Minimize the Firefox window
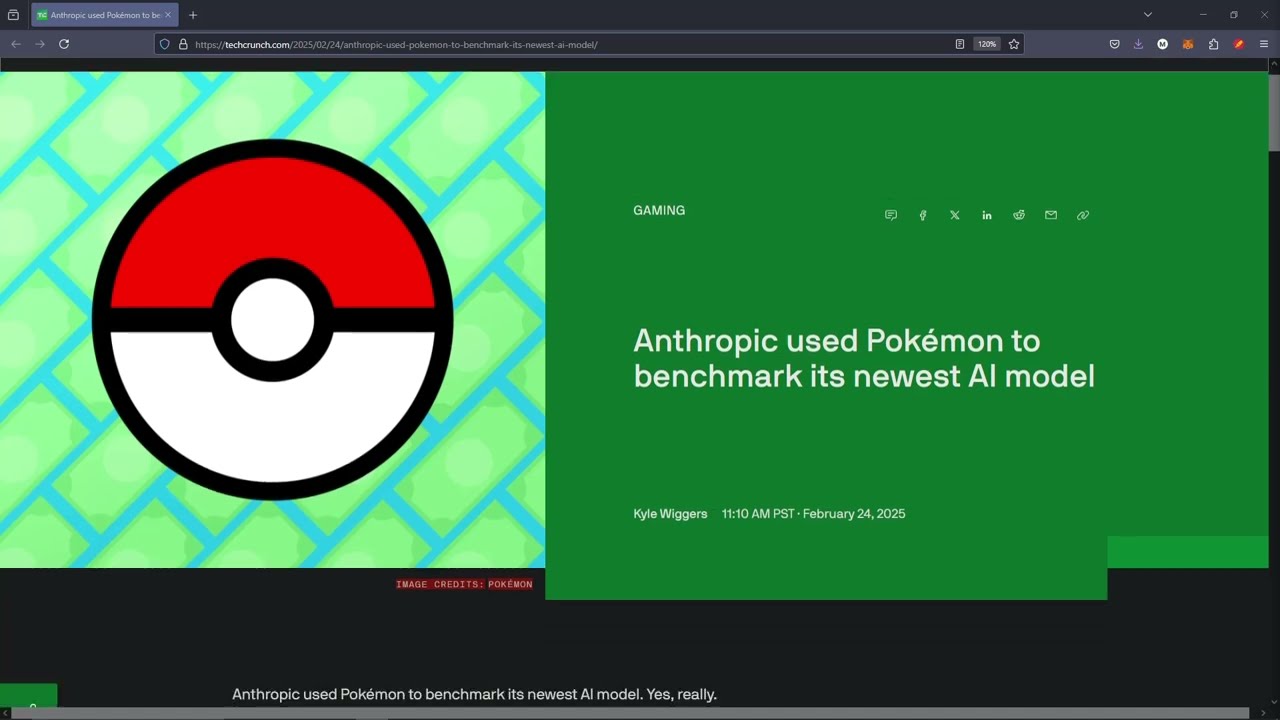 point(1203,15)
